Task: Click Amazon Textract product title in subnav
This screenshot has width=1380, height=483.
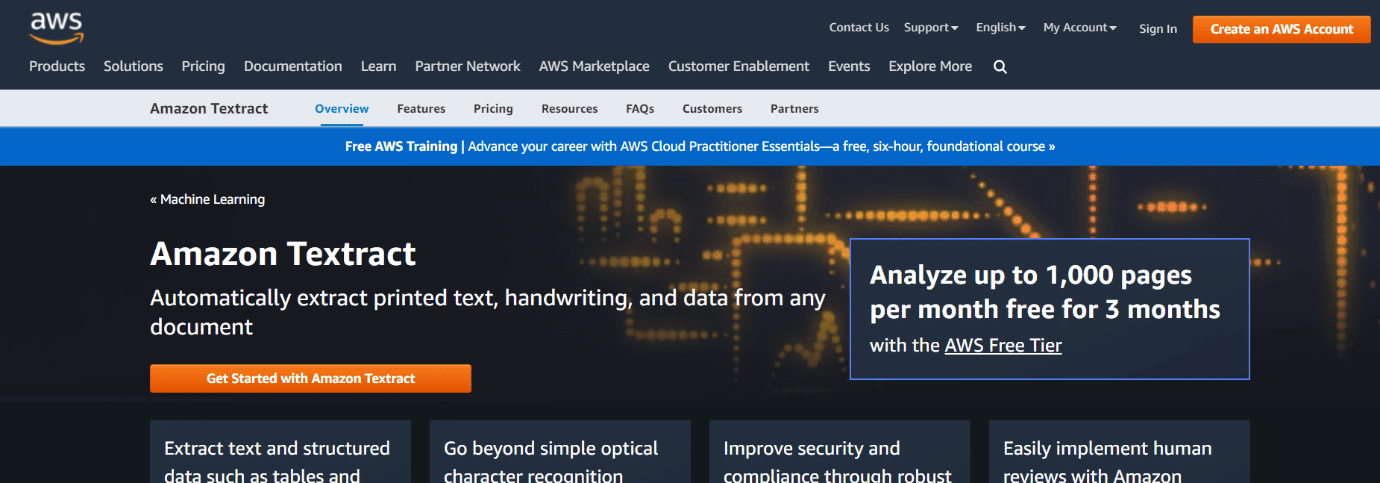Action: (209, 108)
